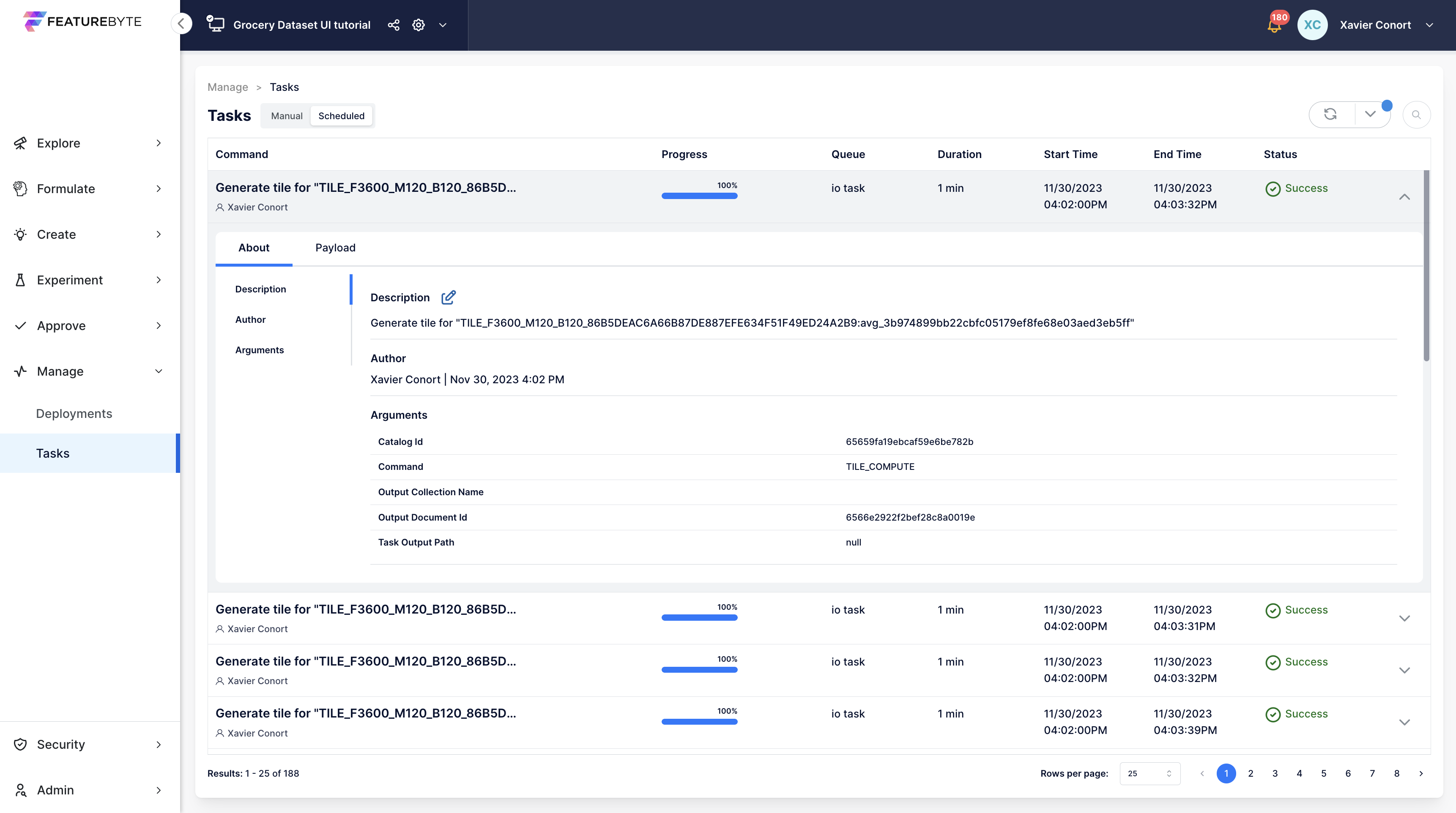Click the Status column header
The image size is (1456, 813).
coord(1280,154)
